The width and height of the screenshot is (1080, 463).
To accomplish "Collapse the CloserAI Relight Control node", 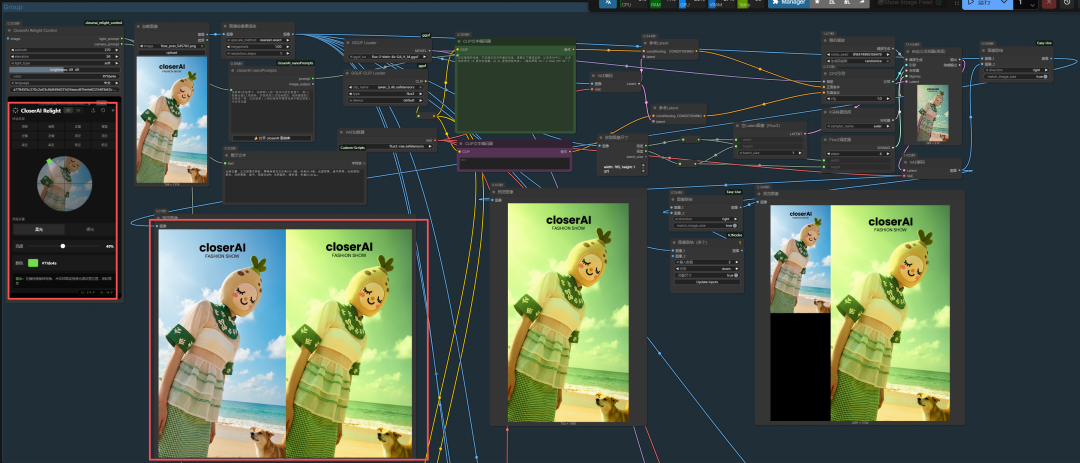I will [9, 31].
